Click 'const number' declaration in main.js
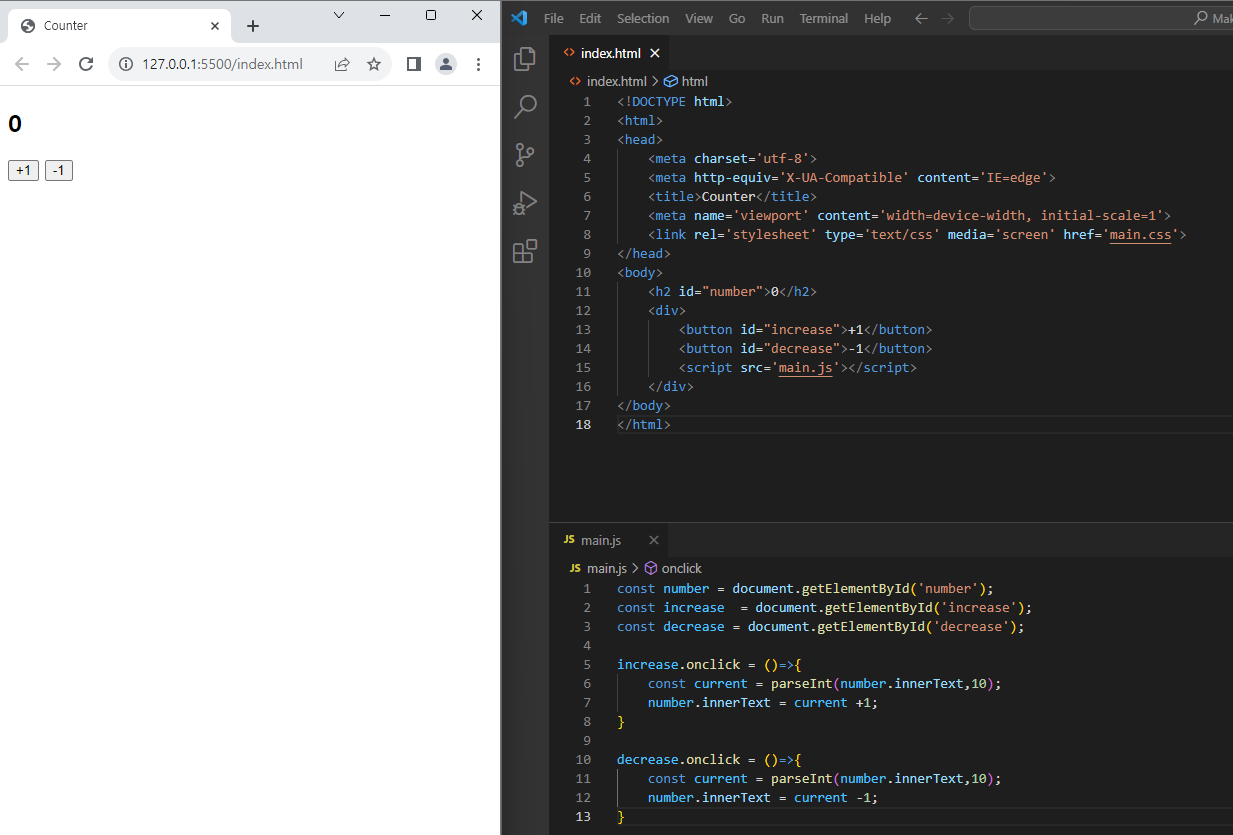Viewport: 1233px width, 835px height. click(663, 589)
